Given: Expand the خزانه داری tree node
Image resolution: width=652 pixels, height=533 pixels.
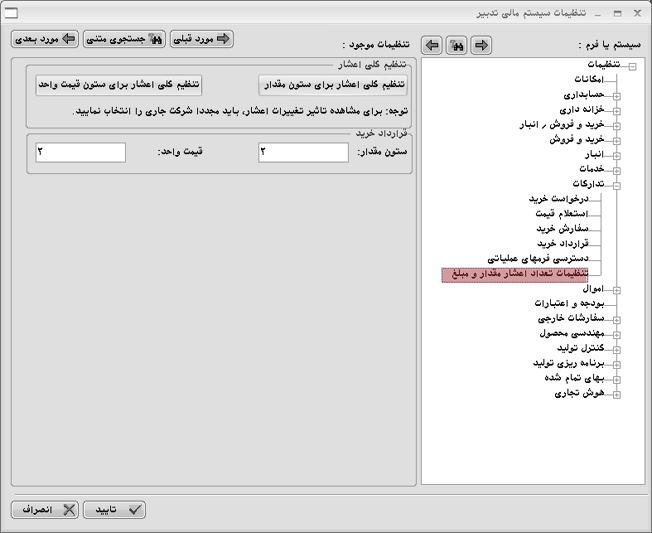Looking at the screenshot, I should tap(617, 111).
